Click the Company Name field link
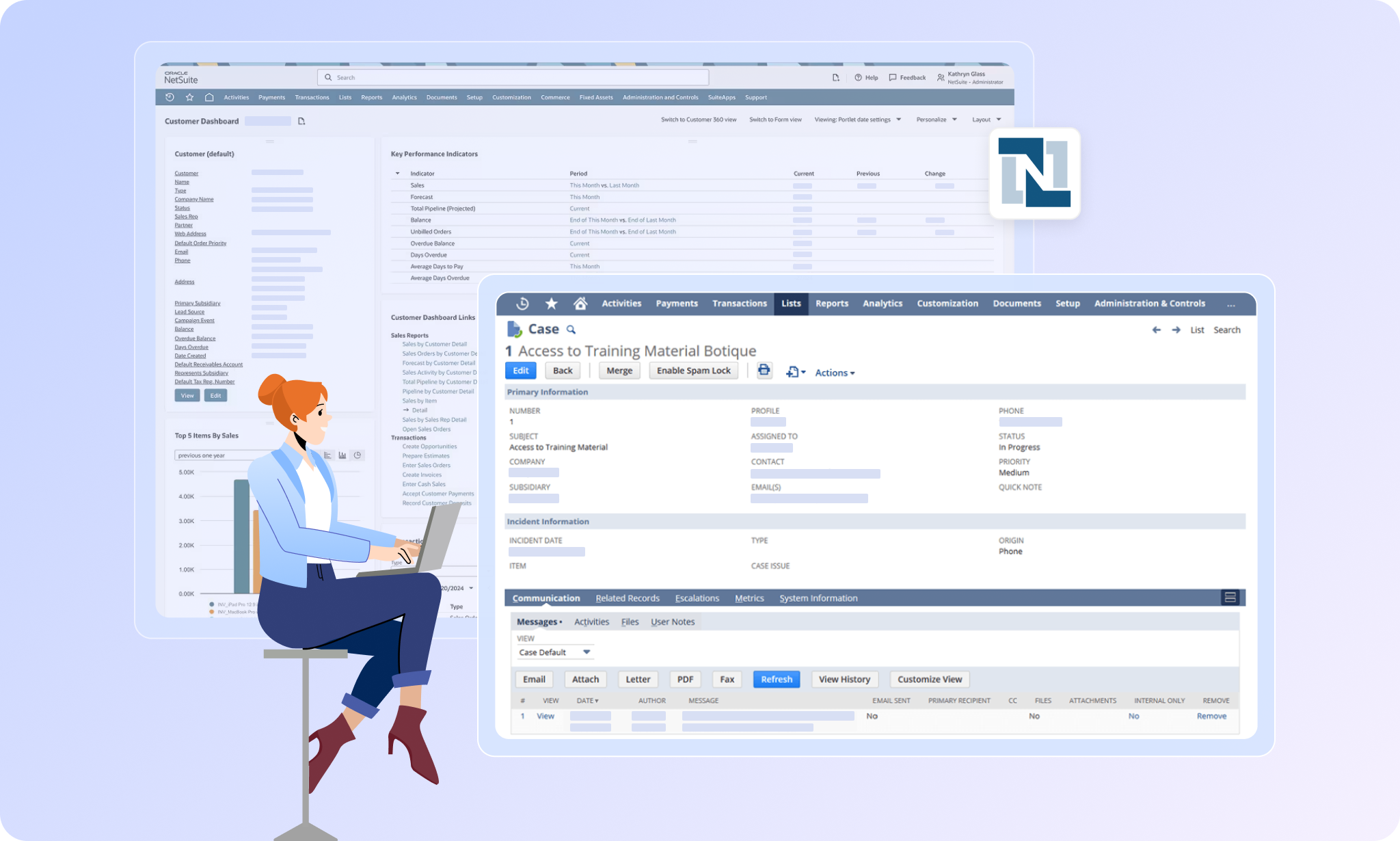 pos(194,200)
